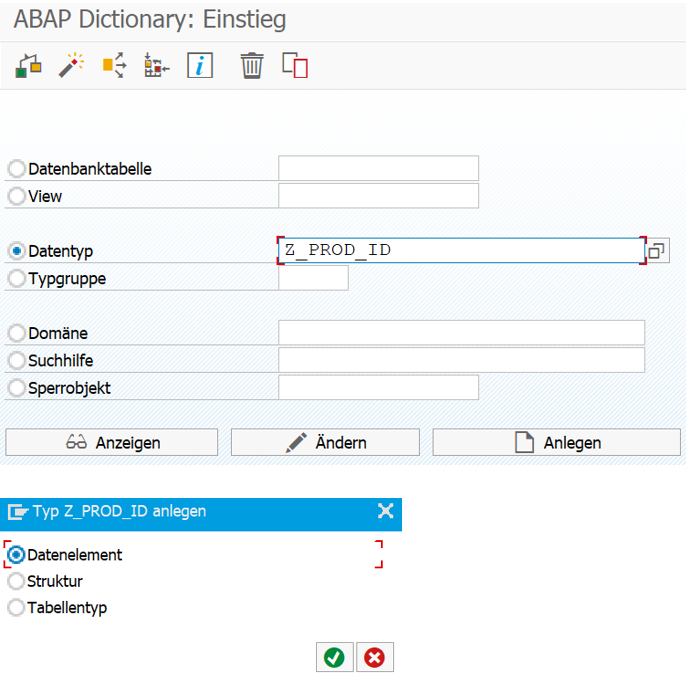Click the Anzeigen button
This screenshot has height=679, width=686.
click(x=112, y=442)
